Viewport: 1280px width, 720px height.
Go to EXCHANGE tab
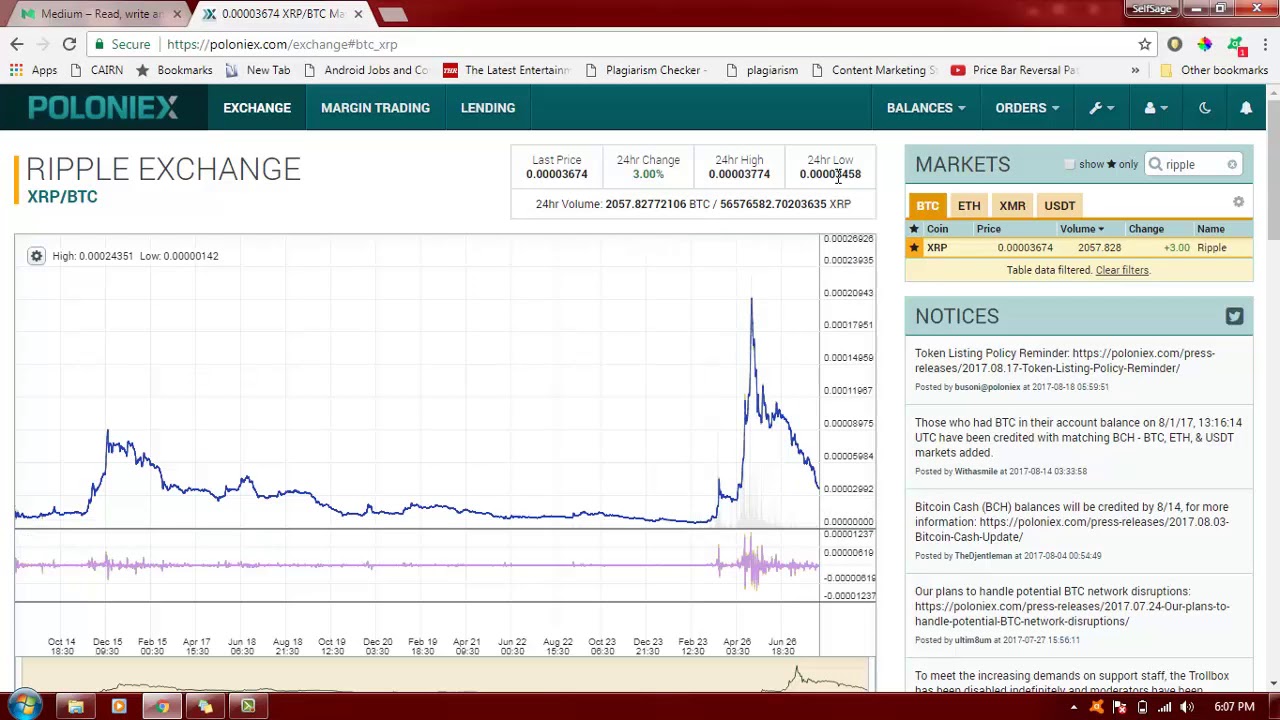point(257,108)
